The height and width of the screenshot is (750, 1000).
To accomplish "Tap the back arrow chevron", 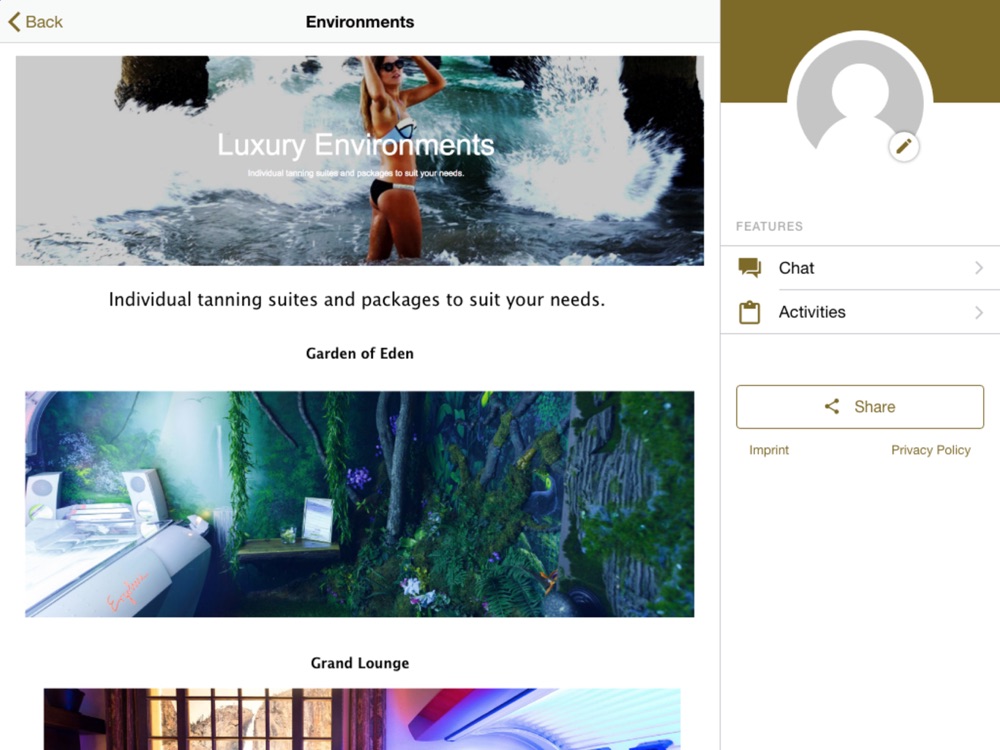I will 14,22.
